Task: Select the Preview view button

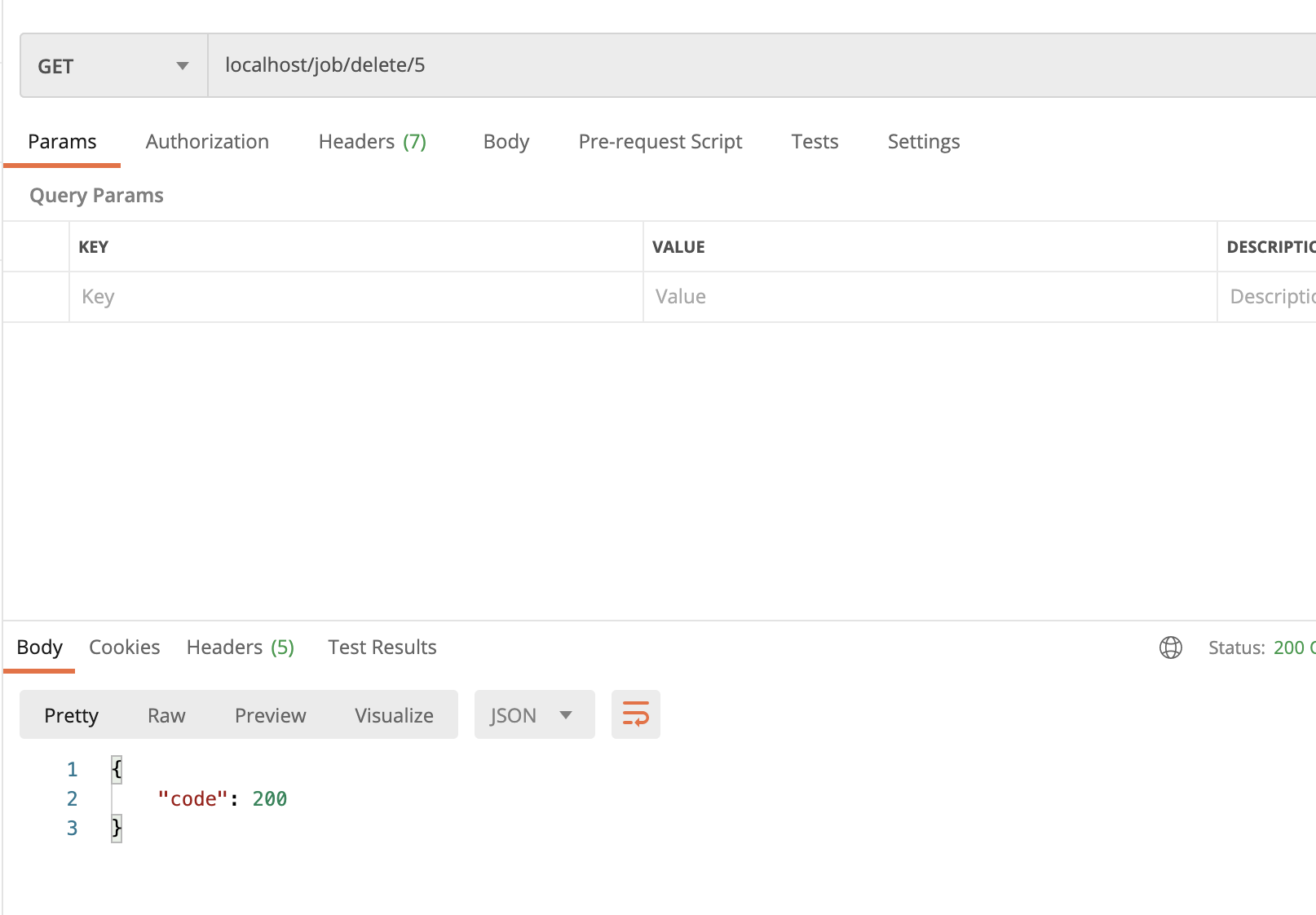Action: pyautogui.click(x=271, y=715)
